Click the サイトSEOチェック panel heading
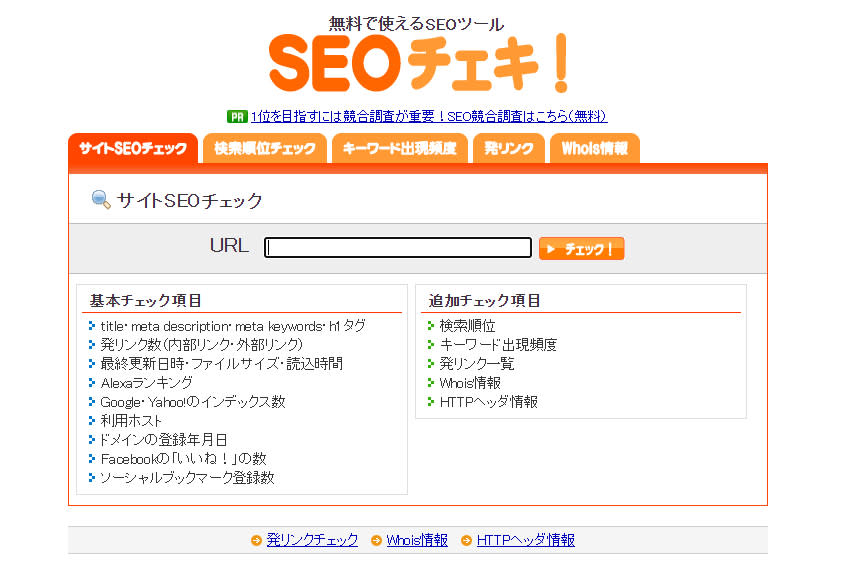The image size is (853, 567). (x=189, y=200)
